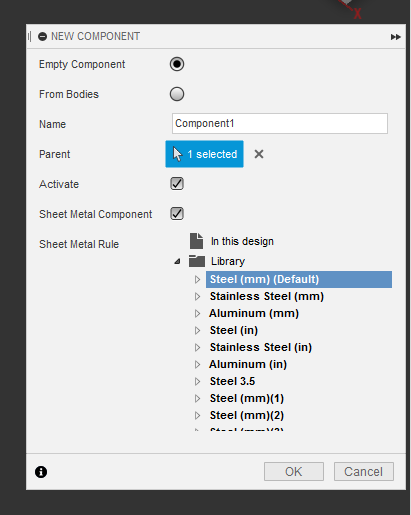This screenshot has width=411, height=515.
Task: Click the info icon at dialog bottom
Action: 41,472
